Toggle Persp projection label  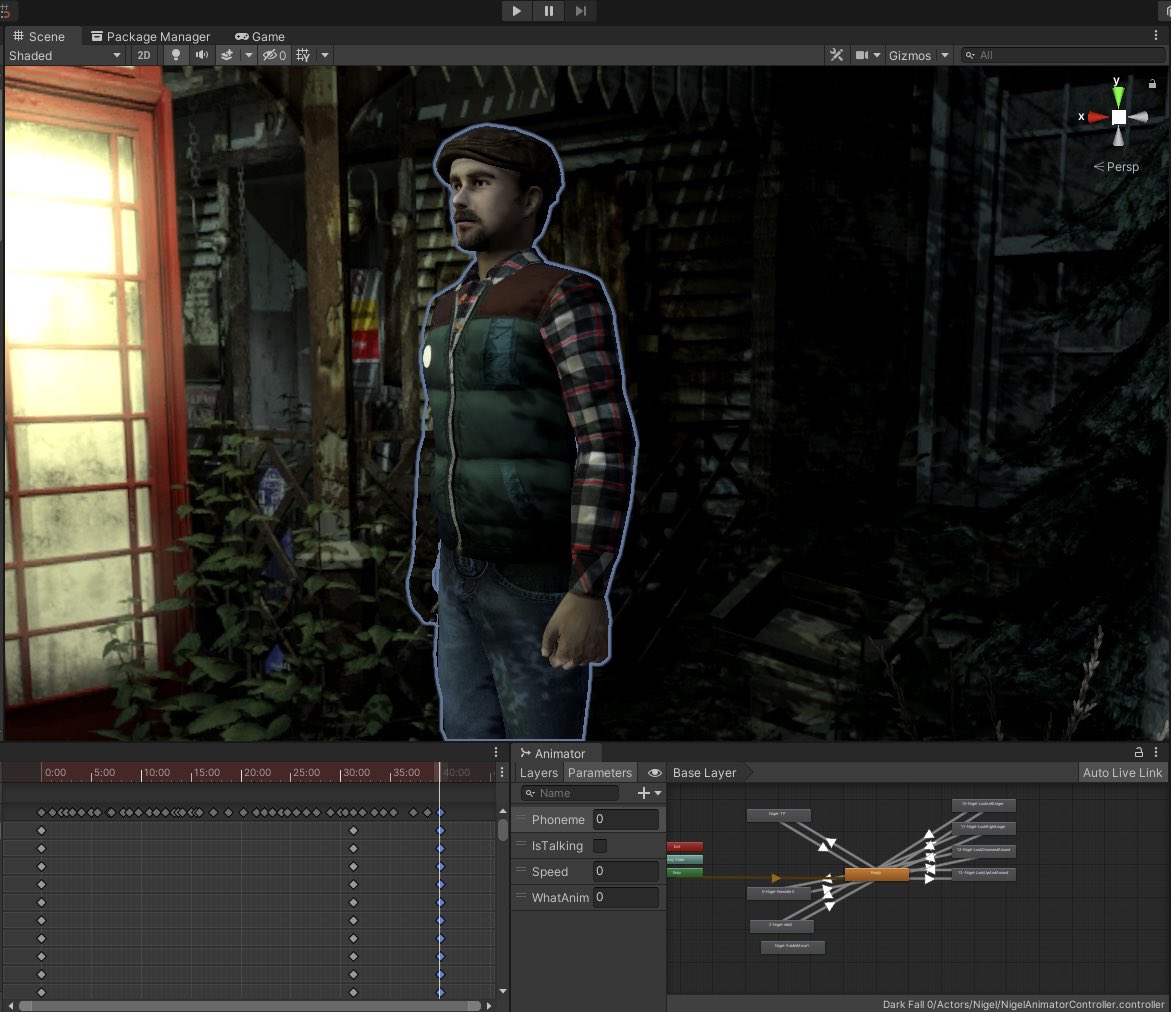pyautogui.click(x=1116, y=167)
